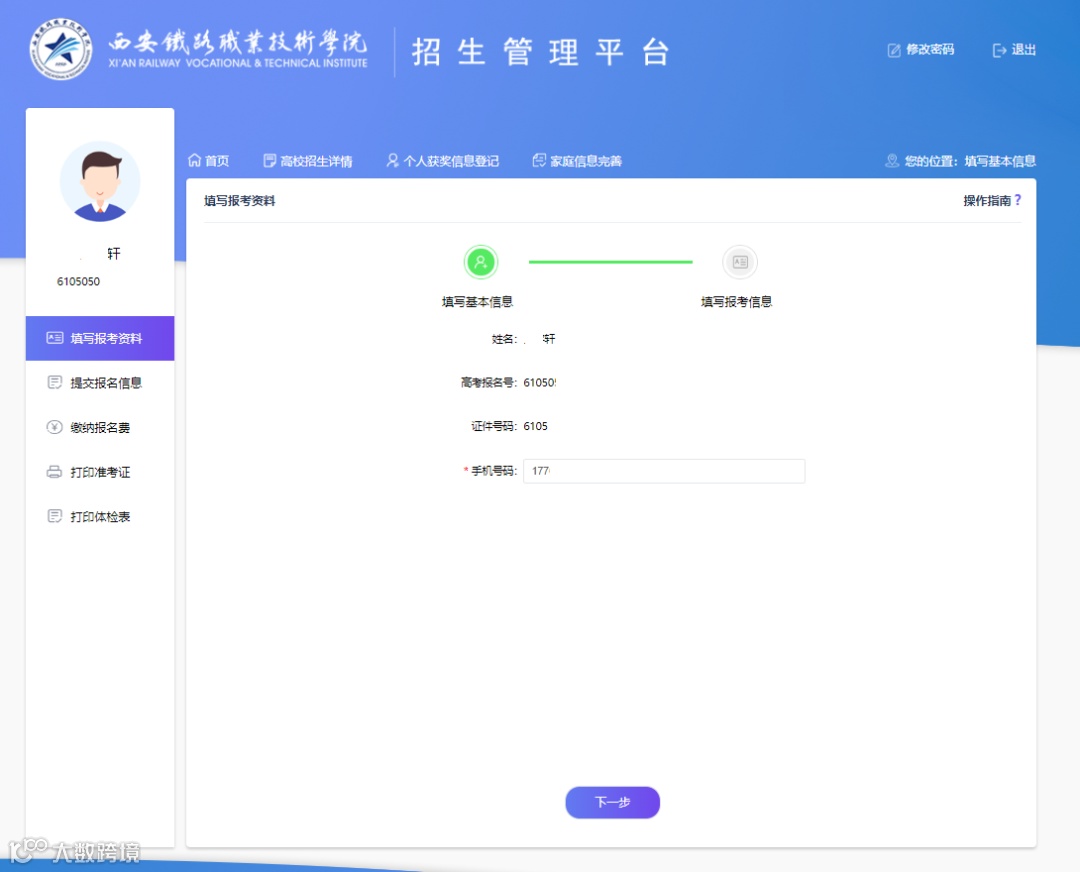Click the 提交报名信息 sidebar icon

[x=54, y=382]
